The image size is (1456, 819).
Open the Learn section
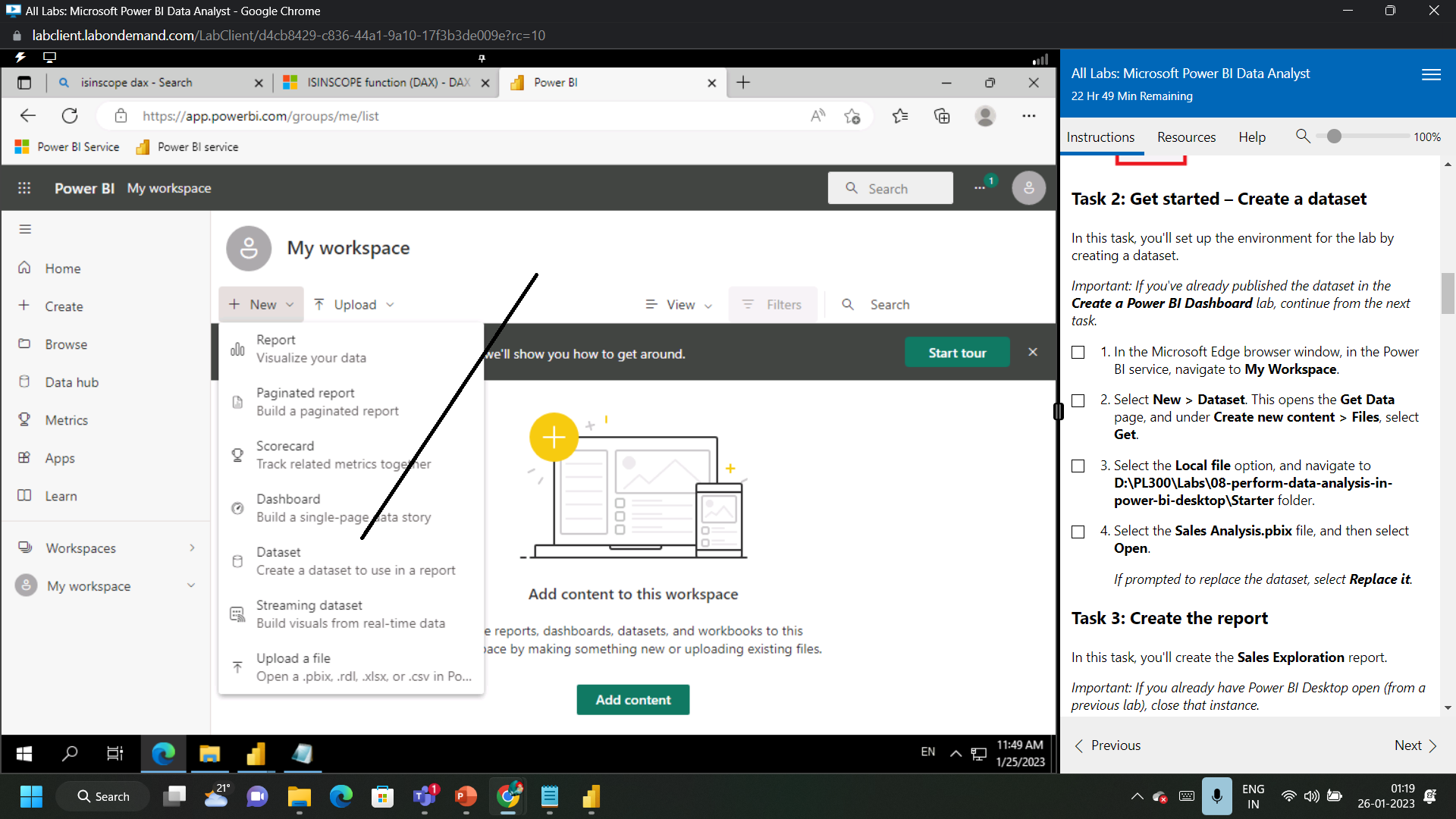click(x=61, y=495)
